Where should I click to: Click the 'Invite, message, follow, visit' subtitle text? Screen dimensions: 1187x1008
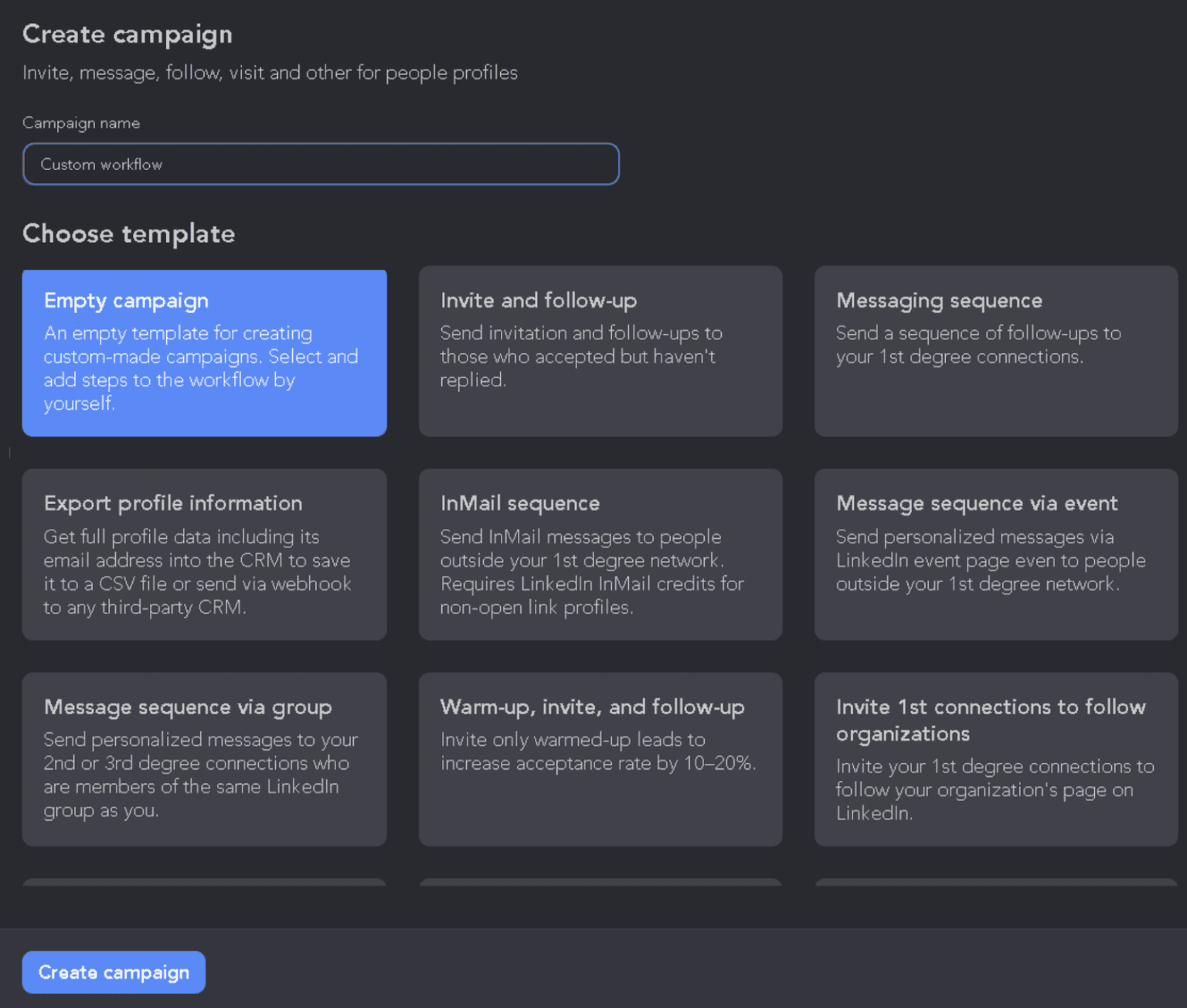tap(270, 73)
